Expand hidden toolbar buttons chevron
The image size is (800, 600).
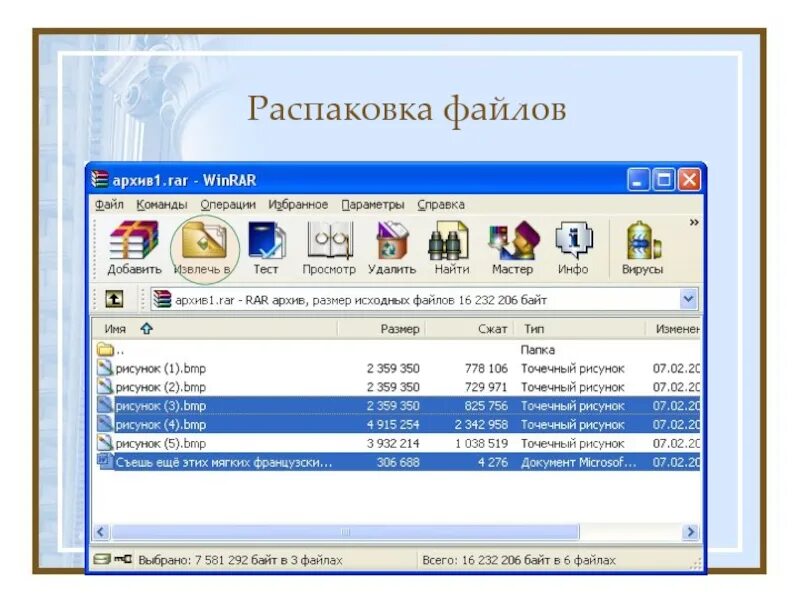pyautogui.click(x=694, y=222)
